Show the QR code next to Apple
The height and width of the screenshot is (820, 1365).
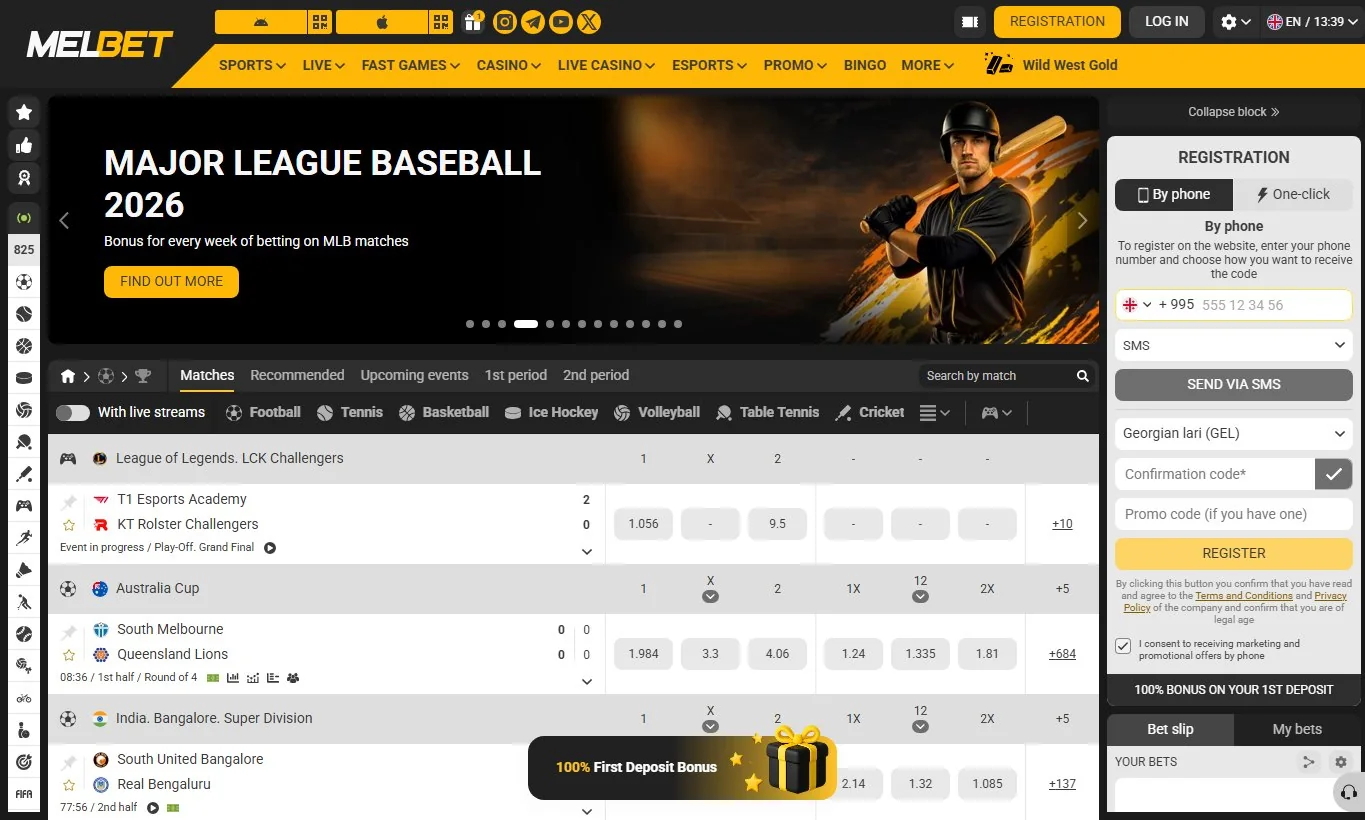pos(442,21)
